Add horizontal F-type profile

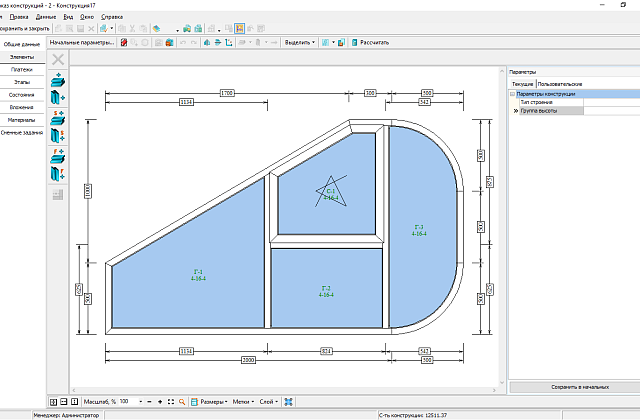coord(58,156)
